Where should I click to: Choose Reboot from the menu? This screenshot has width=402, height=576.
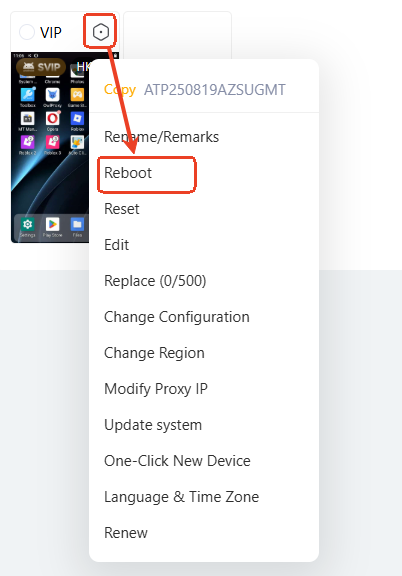pos(128,173)
